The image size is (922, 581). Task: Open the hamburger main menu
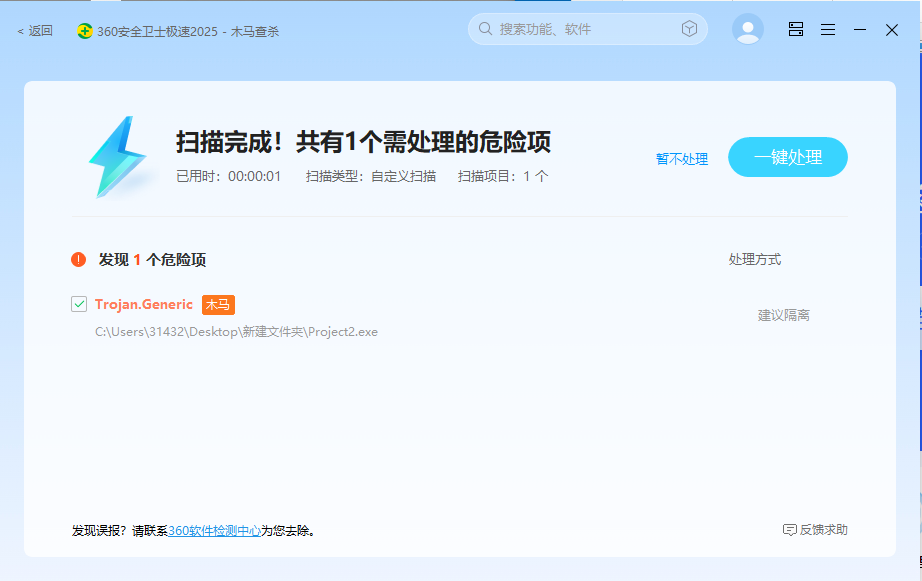828,29
